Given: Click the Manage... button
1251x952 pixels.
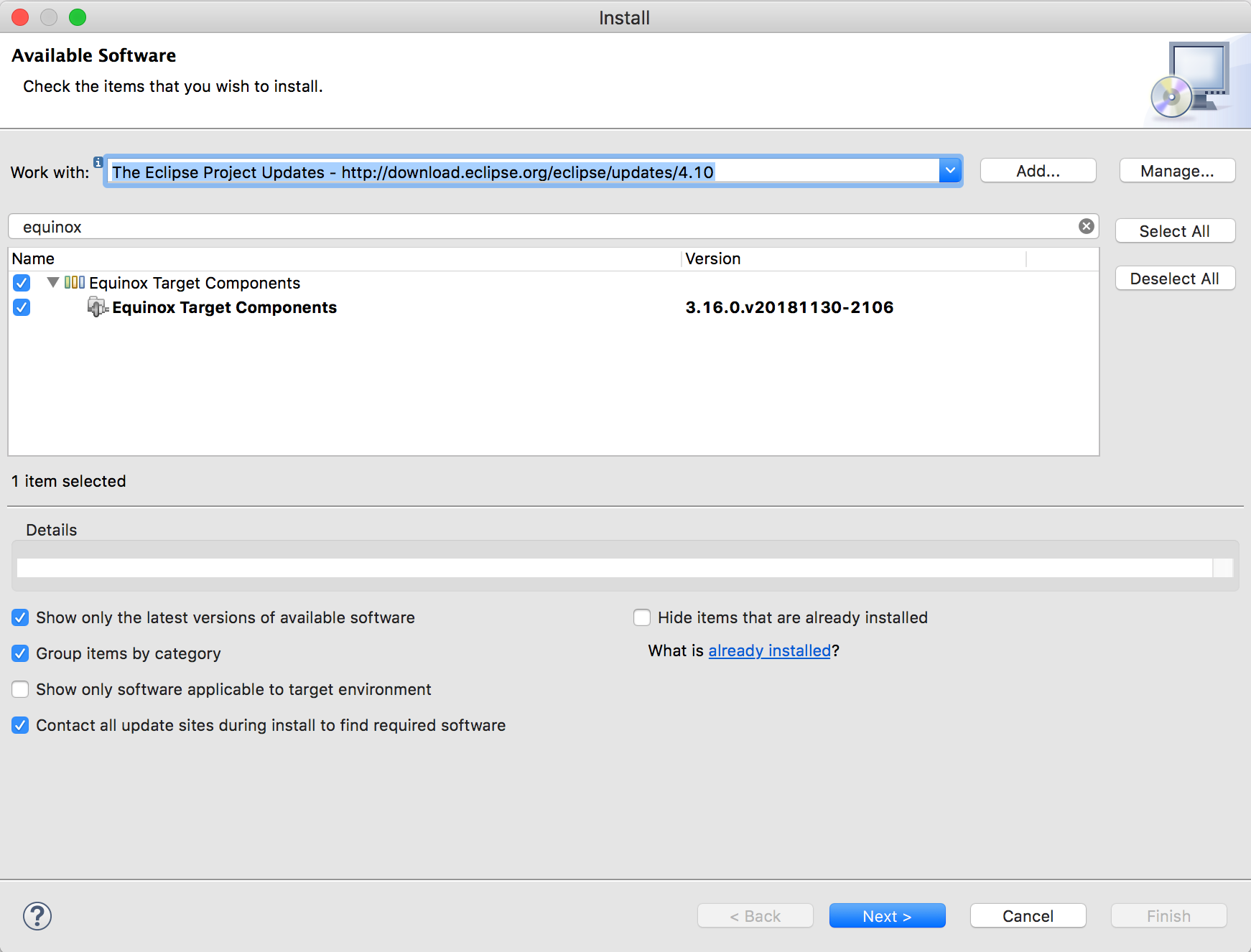Looking at the screenshot, I should click(x=1178, y=171).
